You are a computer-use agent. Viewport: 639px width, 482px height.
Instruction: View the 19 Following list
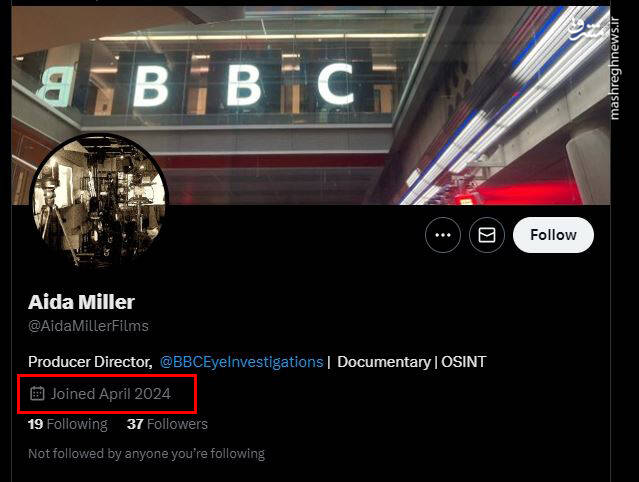(x=67, y=424)
